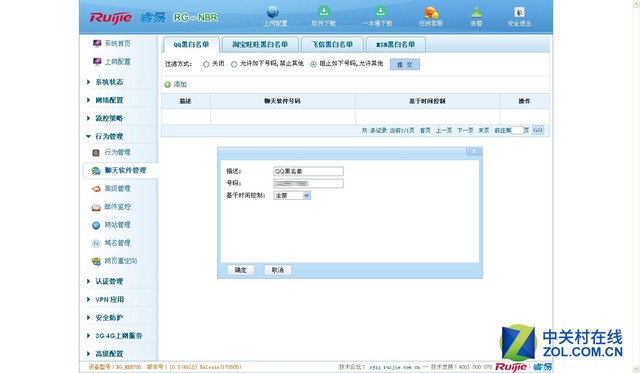
Task: Select 聊天软件管理 chat icon in sidebar
Action: pyautogui.click(x=96, y=171)
